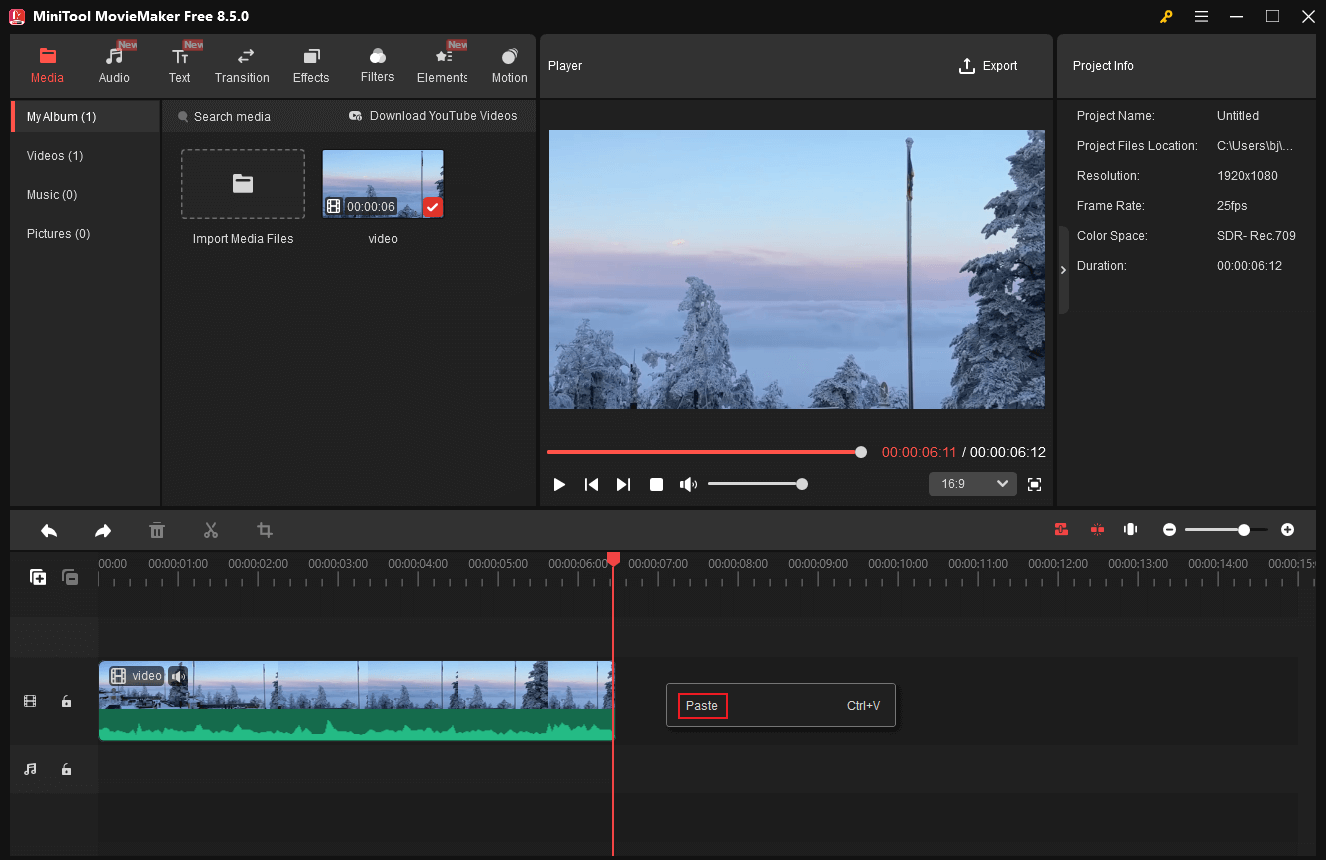Select Paste from the context menu
1326x860 pixels.
pos(702,706)
